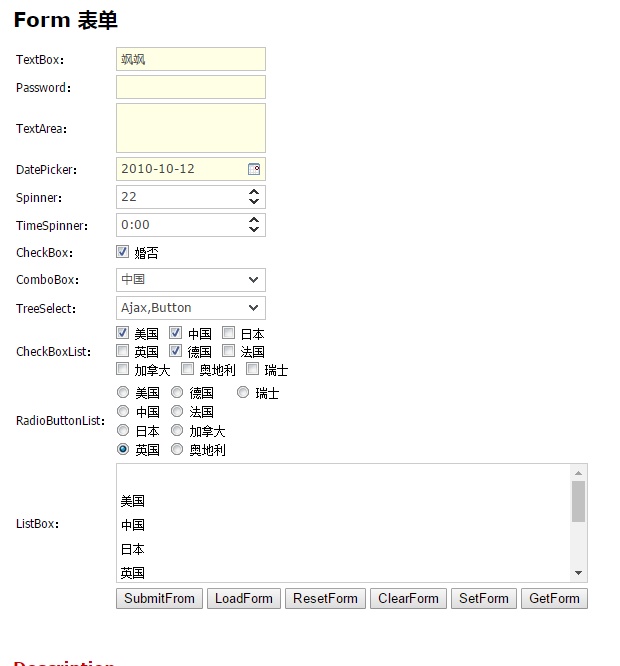Click the ListBox scroll down arrow

578,573
